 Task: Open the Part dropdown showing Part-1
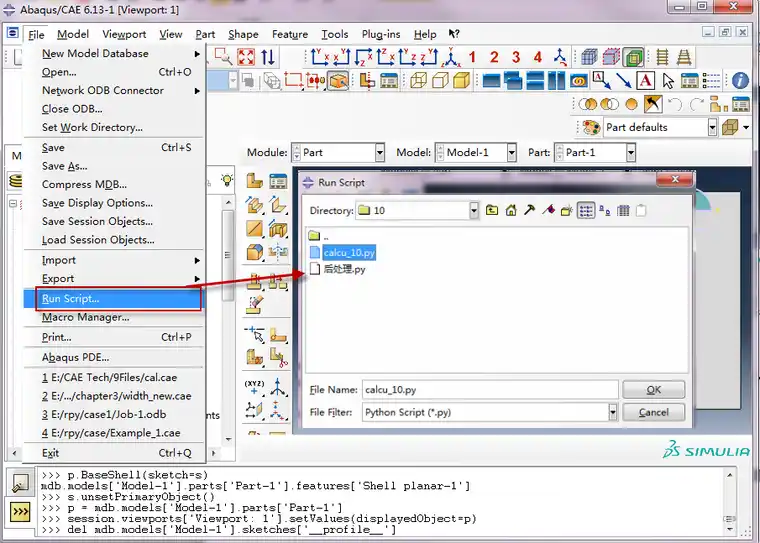tap(631, 153)
